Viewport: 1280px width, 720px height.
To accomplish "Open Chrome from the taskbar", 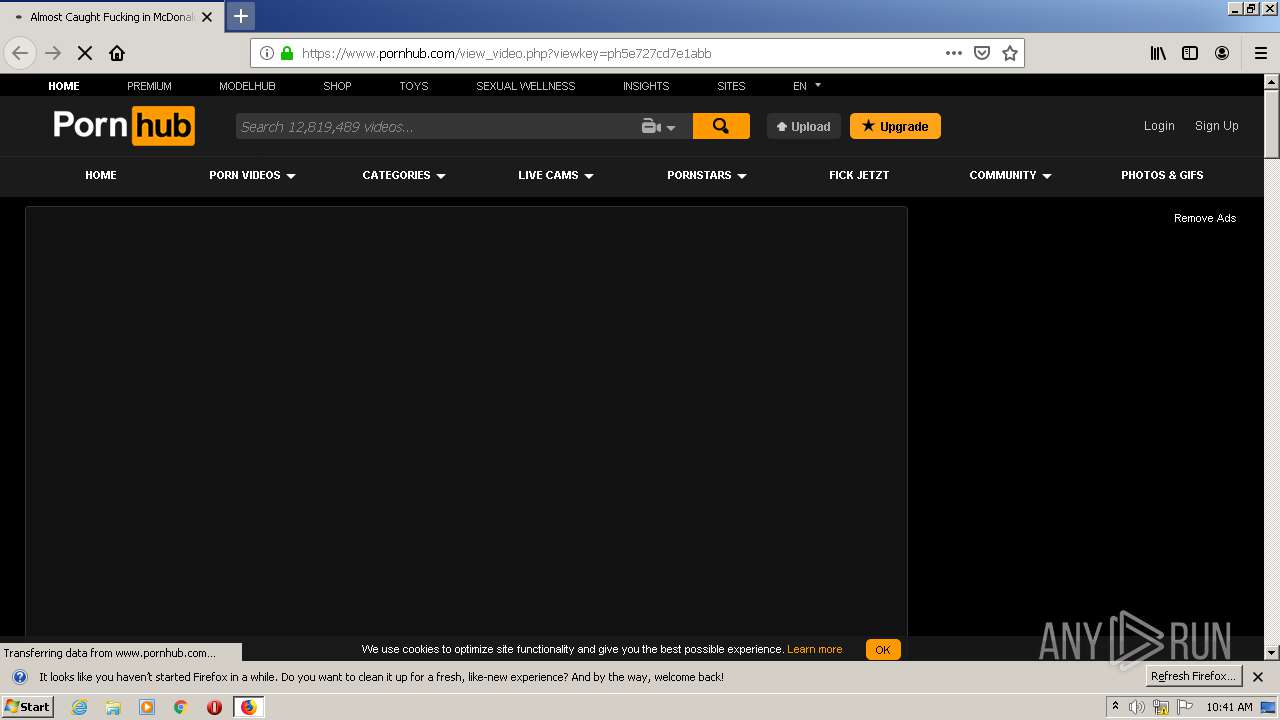I will pyautogui.click(x=181, y=707).
